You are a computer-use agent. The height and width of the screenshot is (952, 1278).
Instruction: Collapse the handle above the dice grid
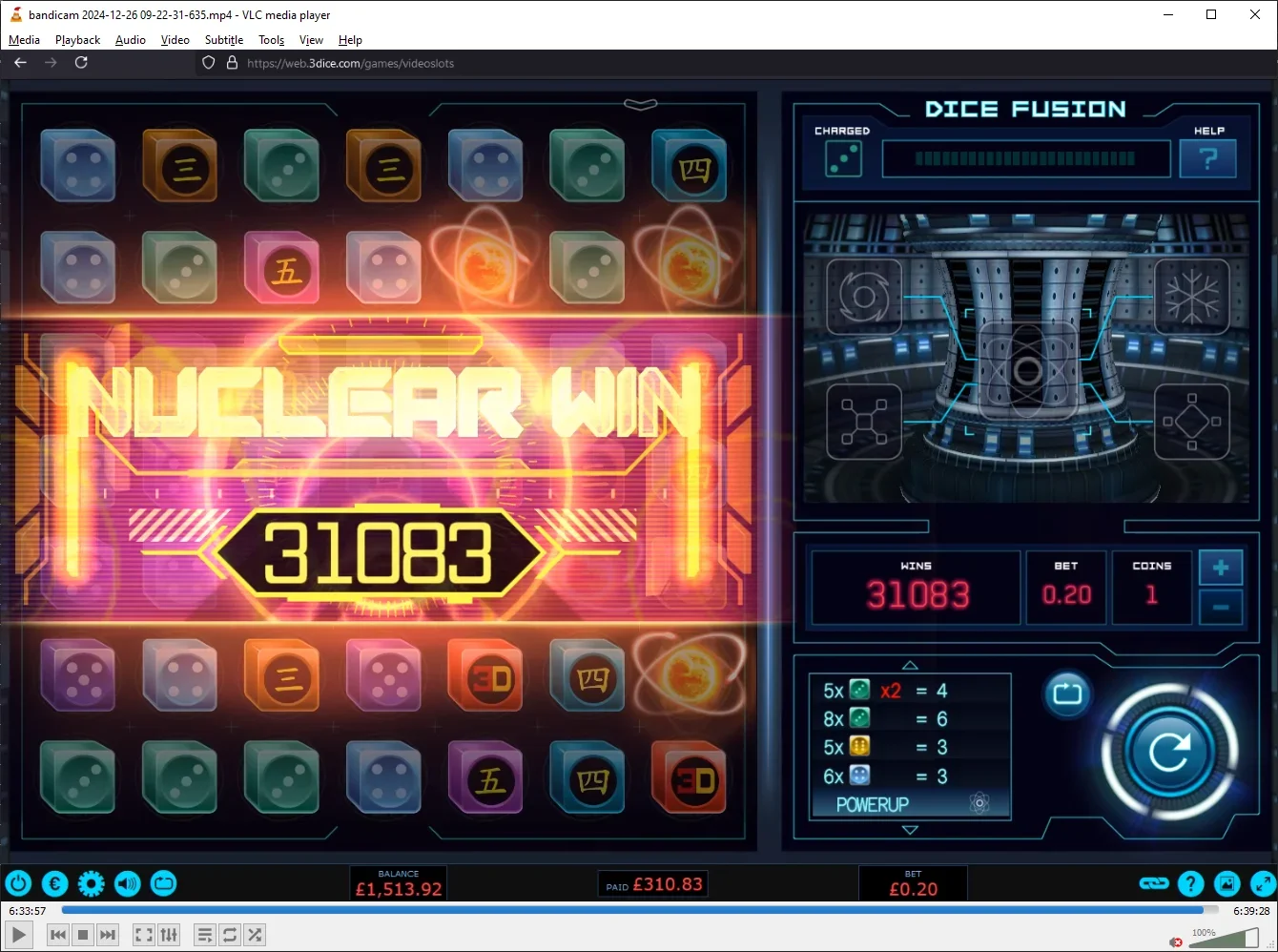(641, 104)
